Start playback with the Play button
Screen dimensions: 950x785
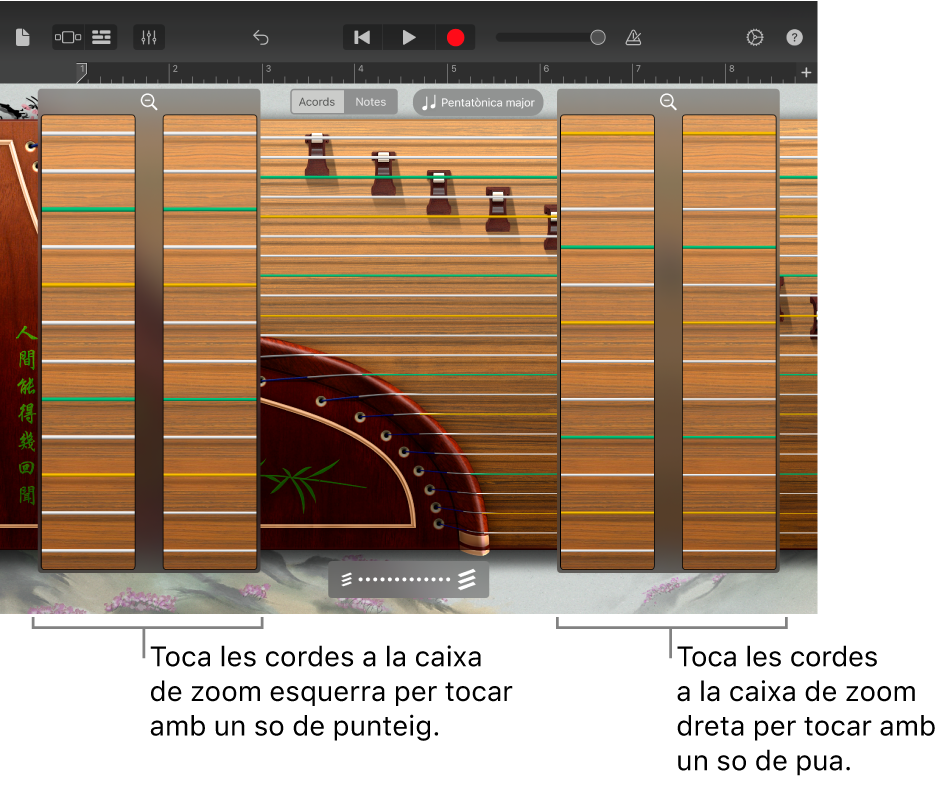point(408,37)
